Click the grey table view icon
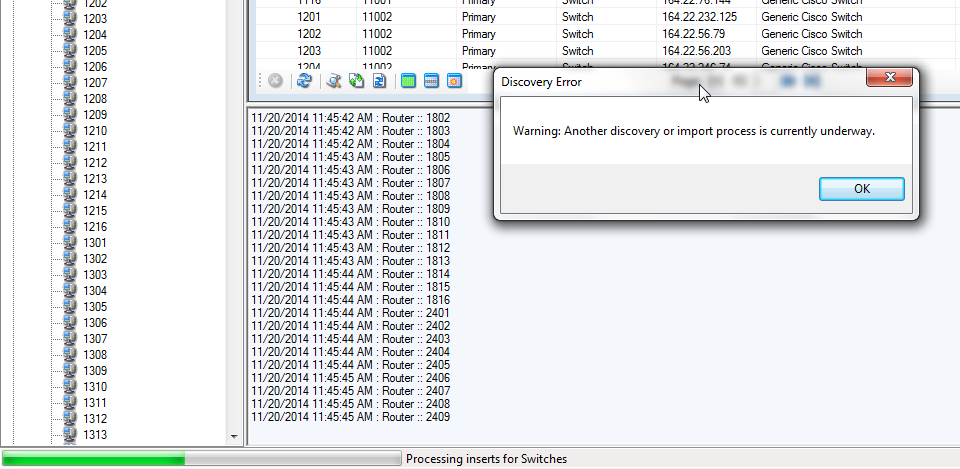The height and width of the screenshot is (469, 960). (x=432, y=81)
